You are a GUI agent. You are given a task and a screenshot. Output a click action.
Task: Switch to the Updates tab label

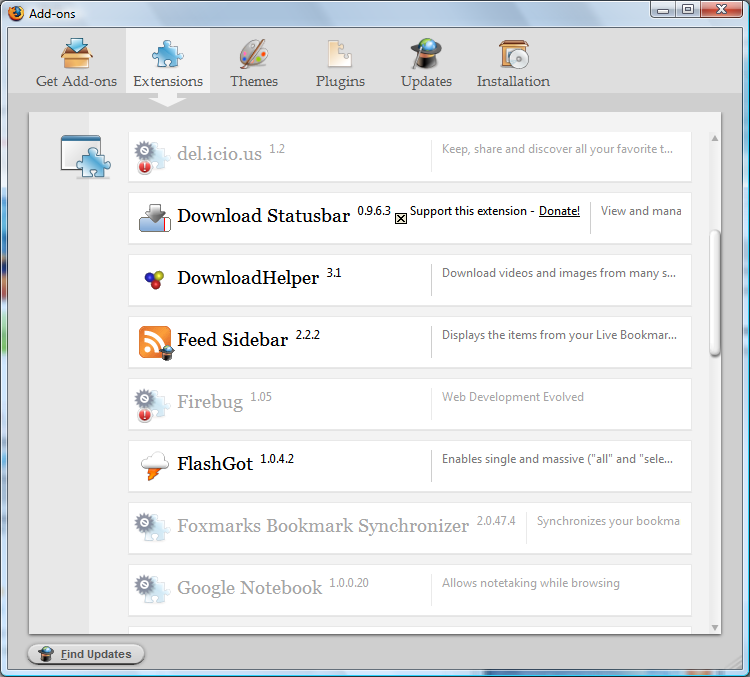[x=426, y=82]
